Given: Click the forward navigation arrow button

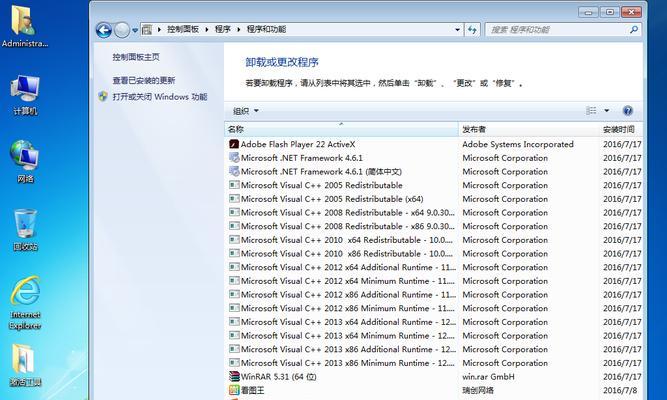Looking at the screenshot, I should coord(122,30).
